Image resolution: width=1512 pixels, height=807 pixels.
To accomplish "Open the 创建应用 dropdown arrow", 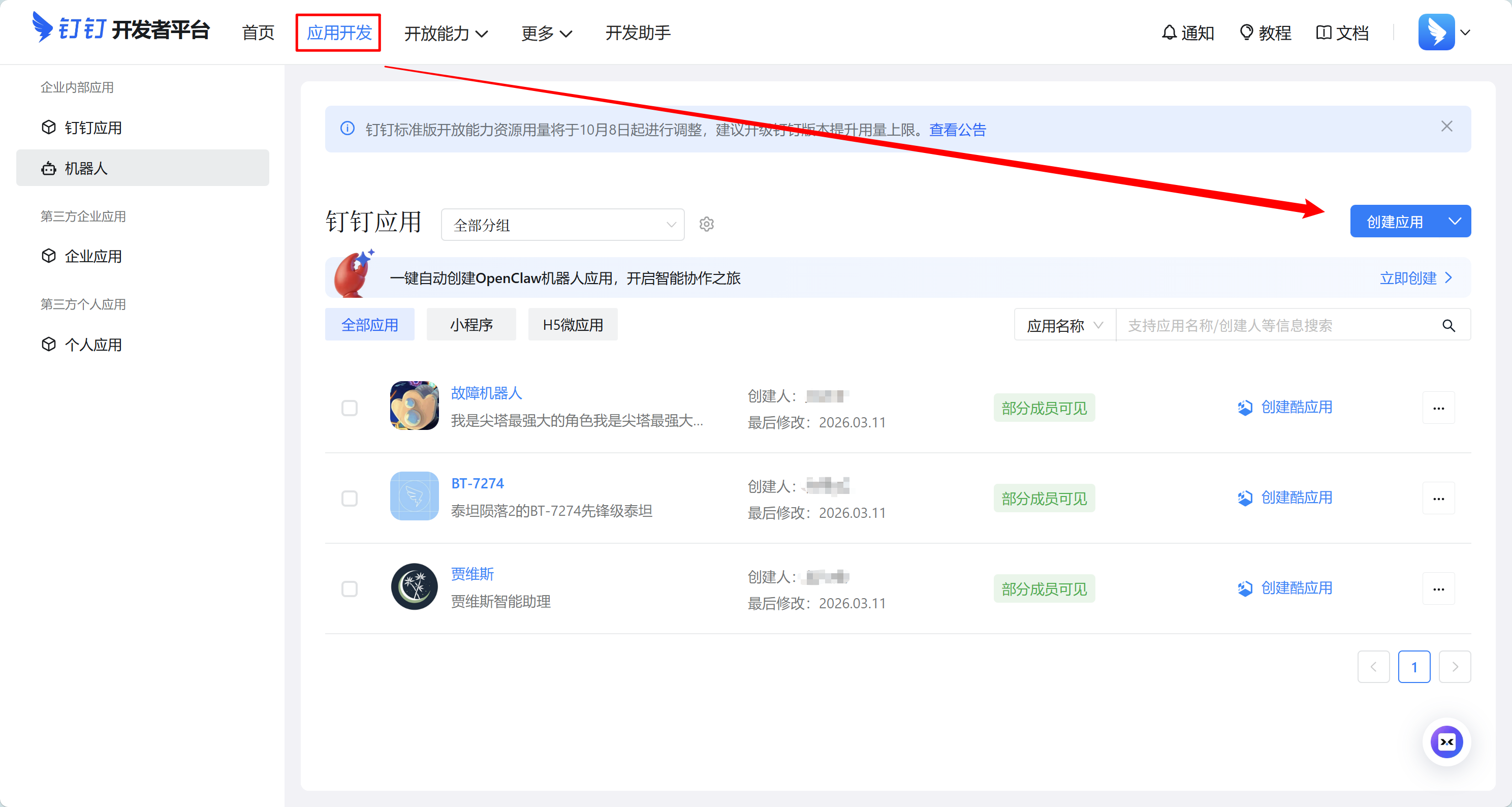I will (1455, 221).
